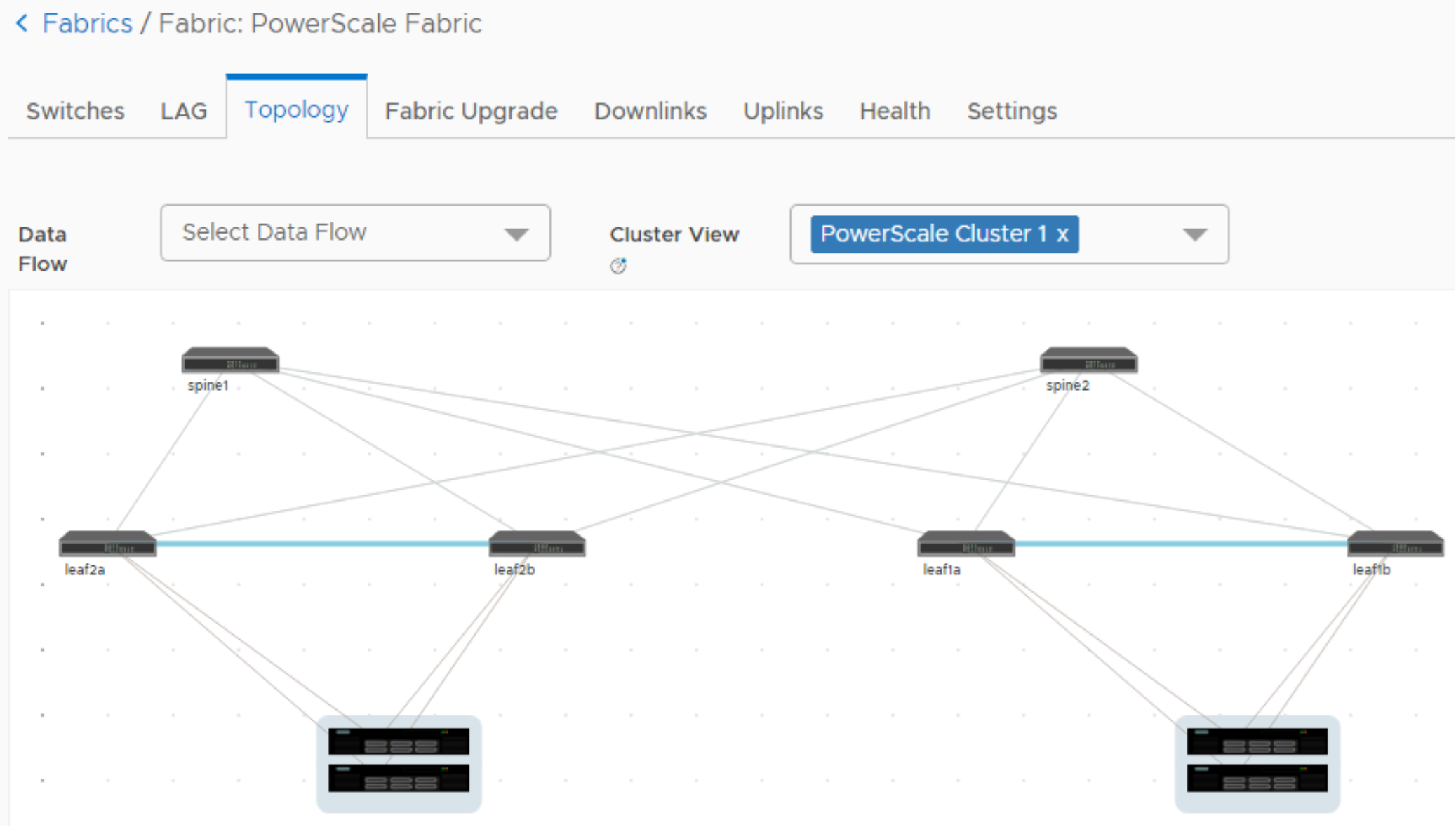1456x827 pixels.
Task: Select top node in cluster under leaf1 switches
Action: tap(1257, 741)
